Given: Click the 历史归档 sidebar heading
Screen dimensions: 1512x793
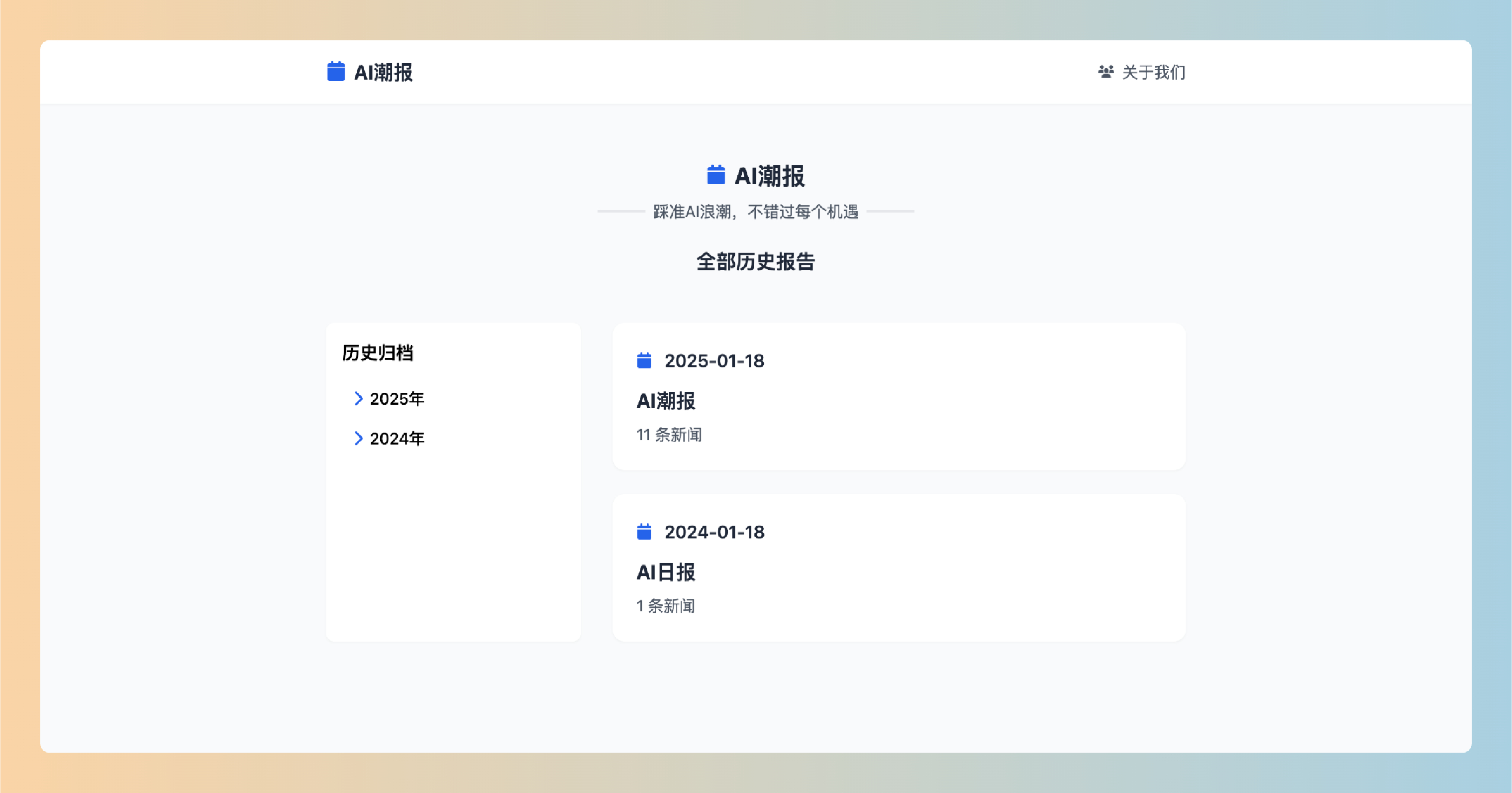Looking at the screenshot, I should pos(378,352).
